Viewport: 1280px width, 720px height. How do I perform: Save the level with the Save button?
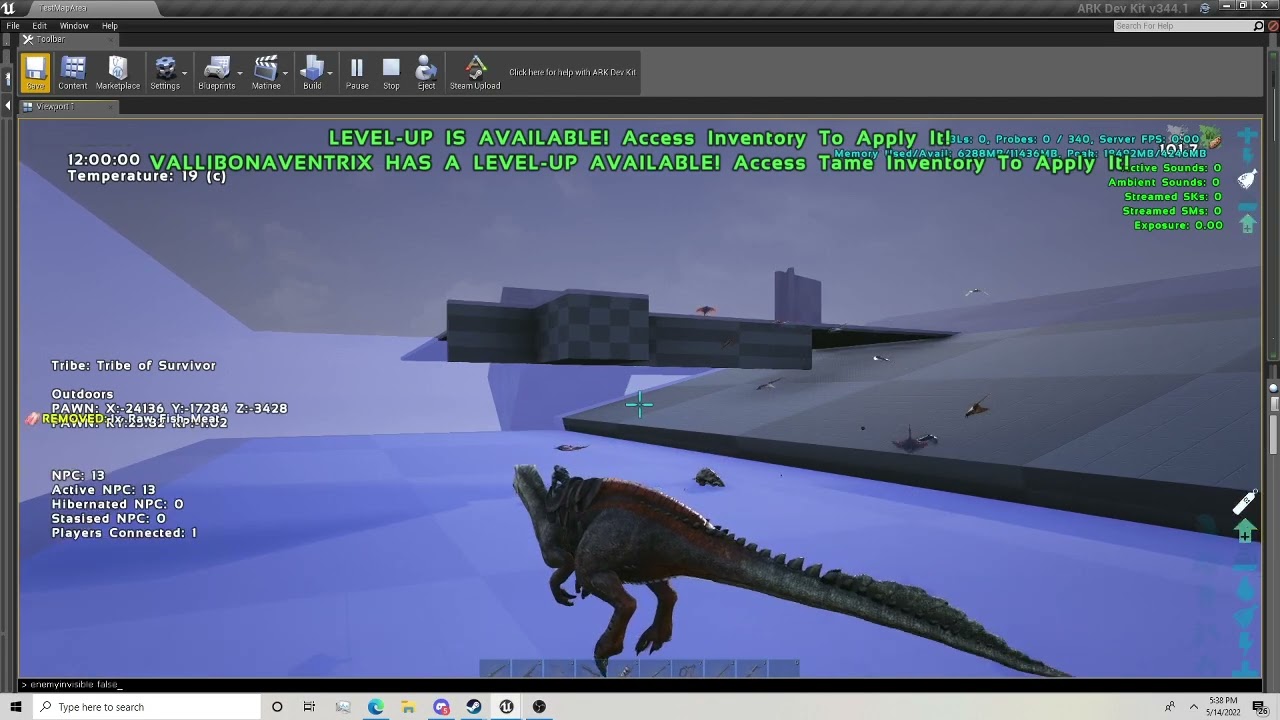(36, 72)
